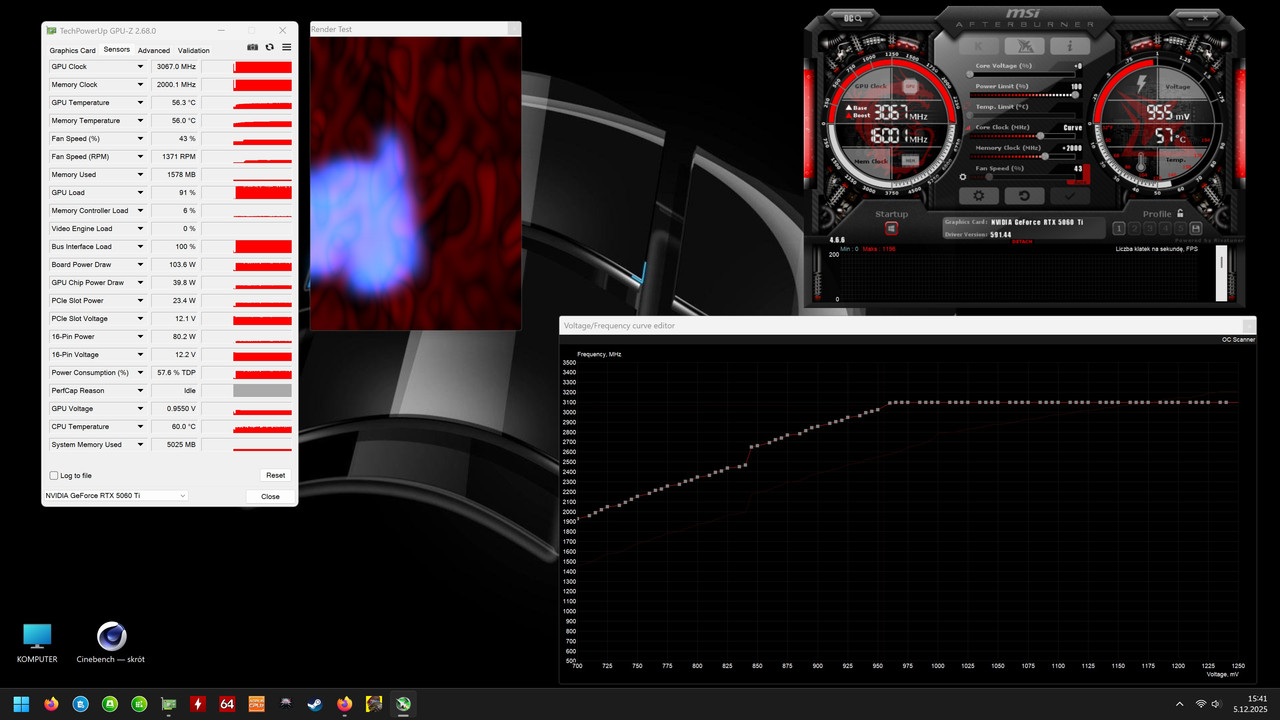Select Afterburner profile slot 2
The image size is (1280, 720).
pos(1136,229)
